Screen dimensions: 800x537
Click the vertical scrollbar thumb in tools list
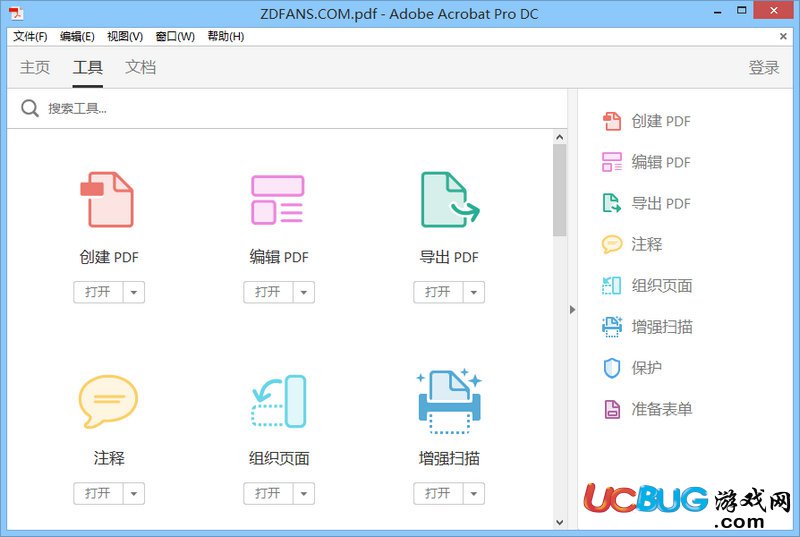tap(559, 190)
